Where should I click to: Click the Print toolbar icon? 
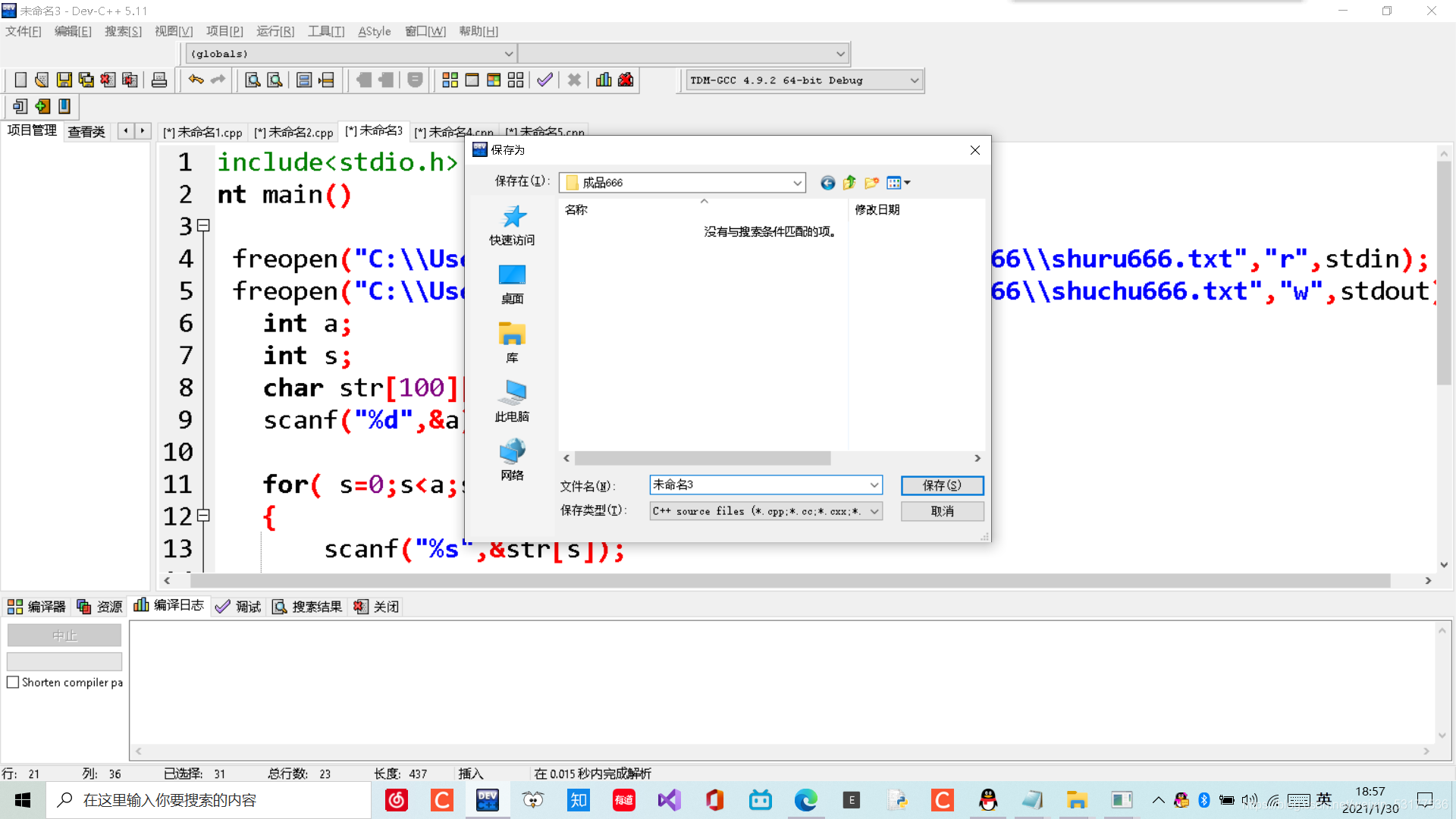pos(159,80)
